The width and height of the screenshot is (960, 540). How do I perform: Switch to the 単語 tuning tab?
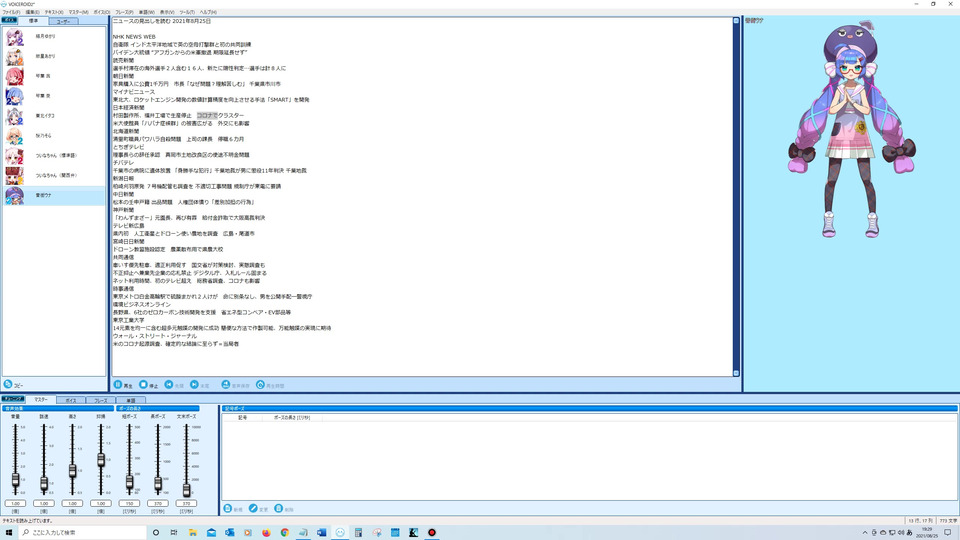[131, 400]
